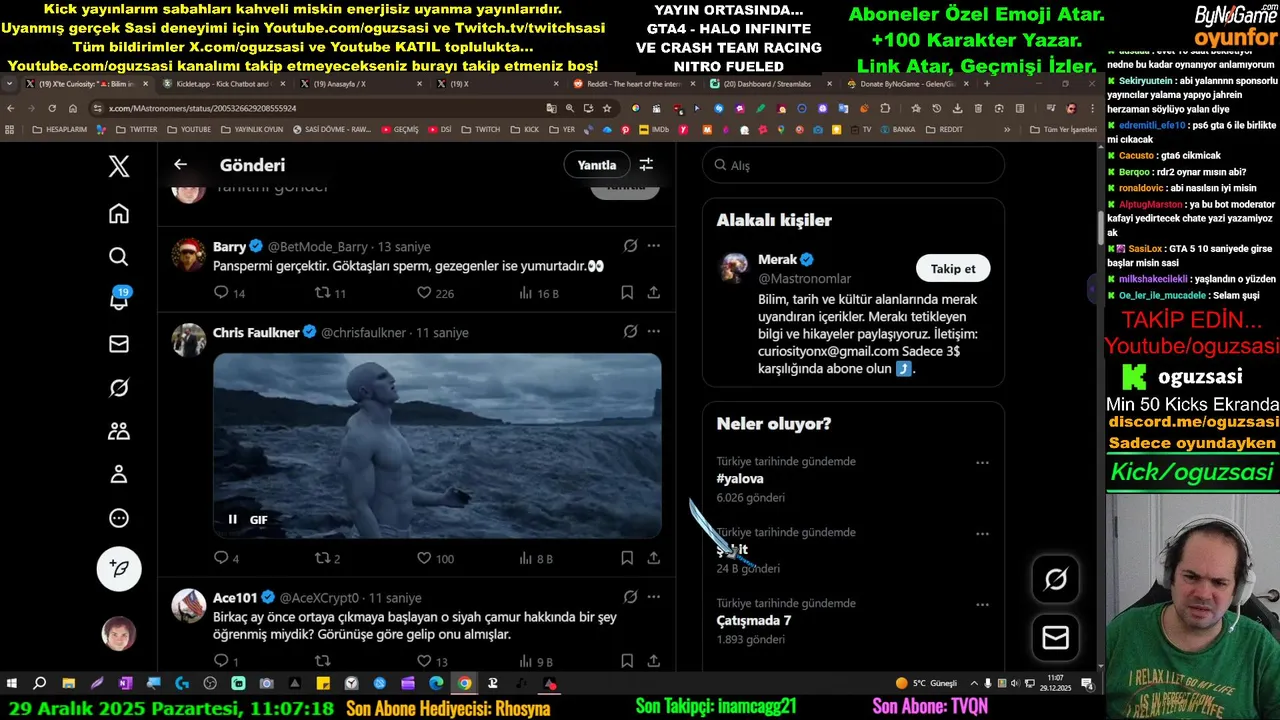This screenshot has height=720, width=1280.
Task: Bookmark Barry's post
Action: click(627, 293)
